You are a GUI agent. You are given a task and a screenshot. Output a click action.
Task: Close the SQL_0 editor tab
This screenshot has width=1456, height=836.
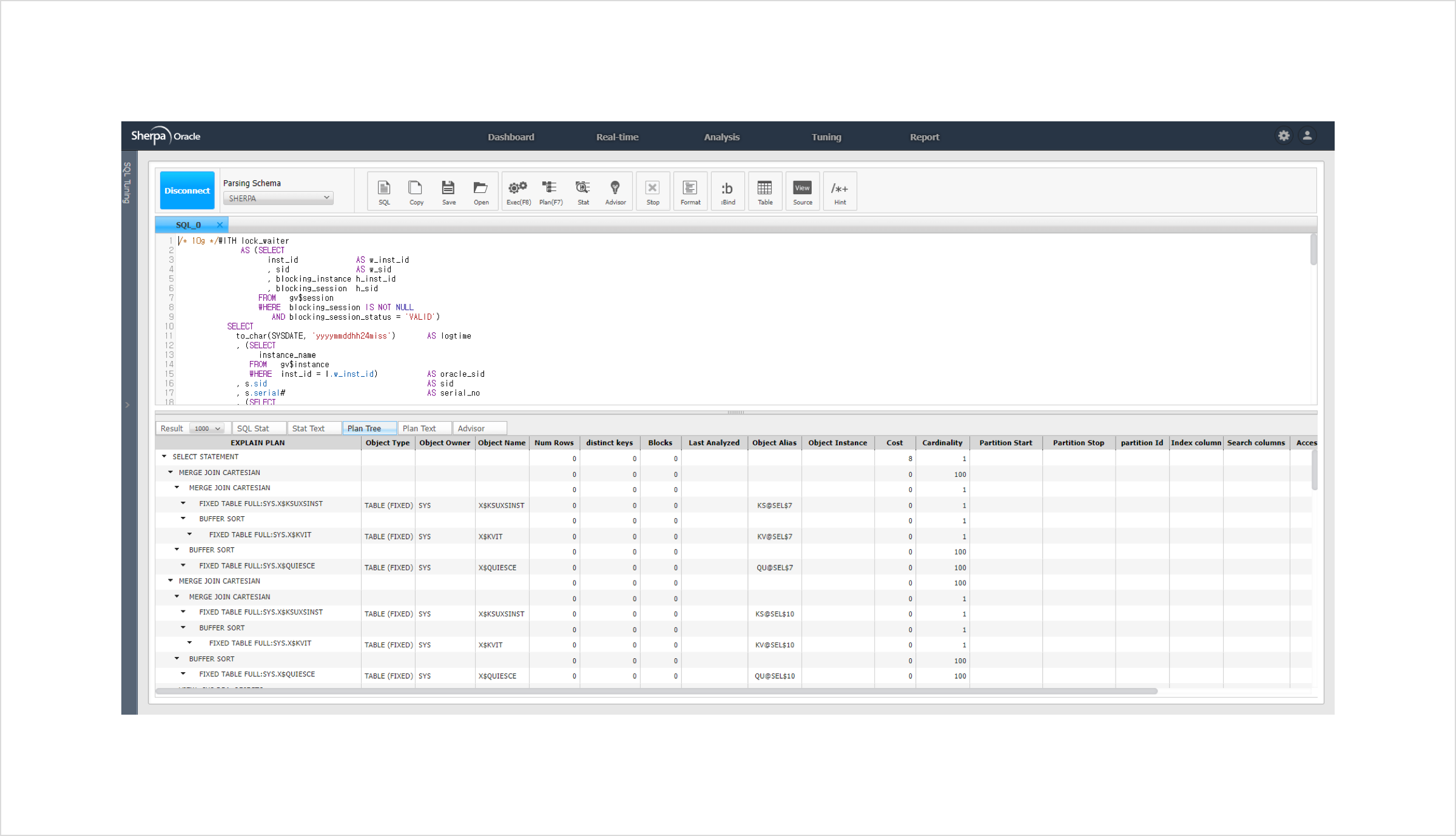[220, 225]
